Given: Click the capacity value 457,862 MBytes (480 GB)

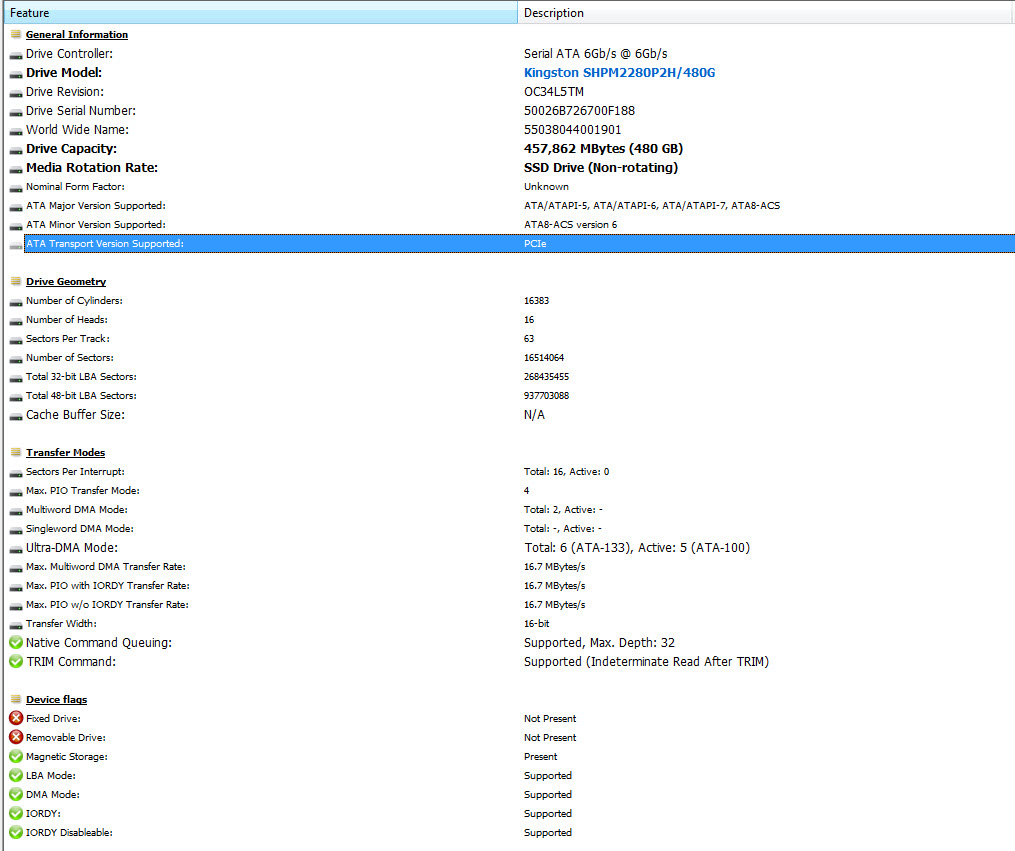Looking at the screenshot, I should click(603, 149).
